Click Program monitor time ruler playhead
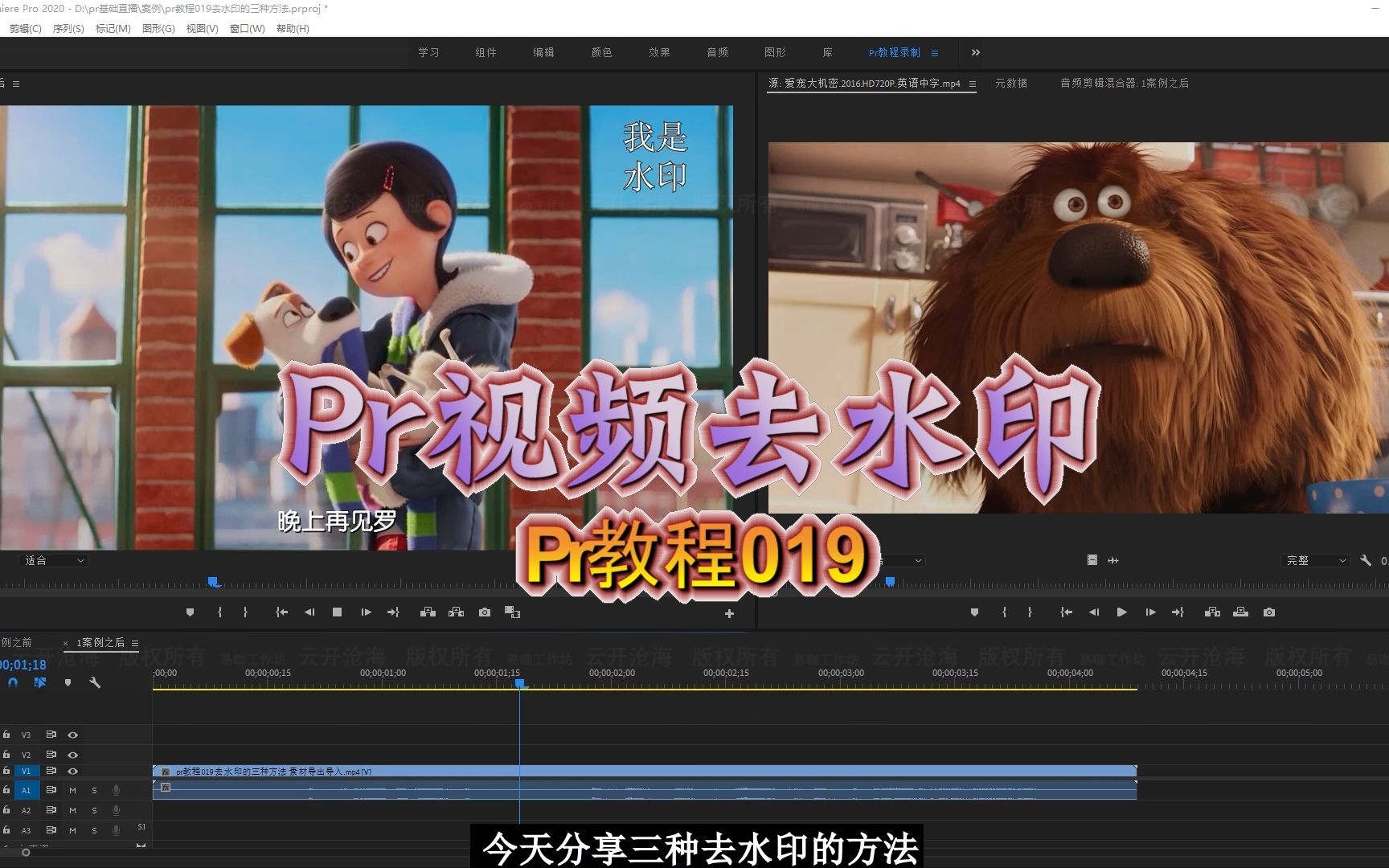This screenshot has height=868, width=1389. (213, 581)
